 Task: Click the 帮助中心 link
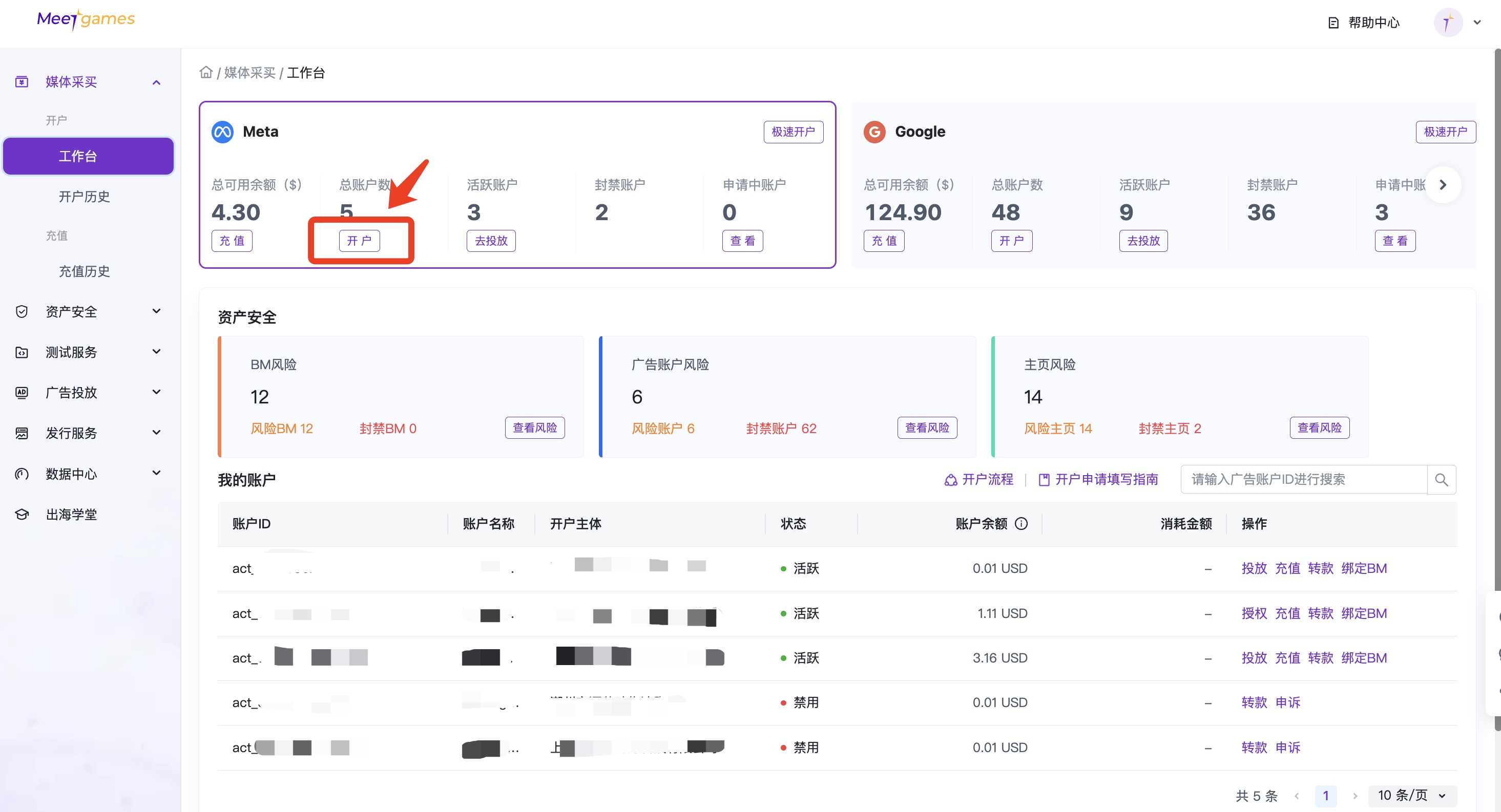[1373, 23]
